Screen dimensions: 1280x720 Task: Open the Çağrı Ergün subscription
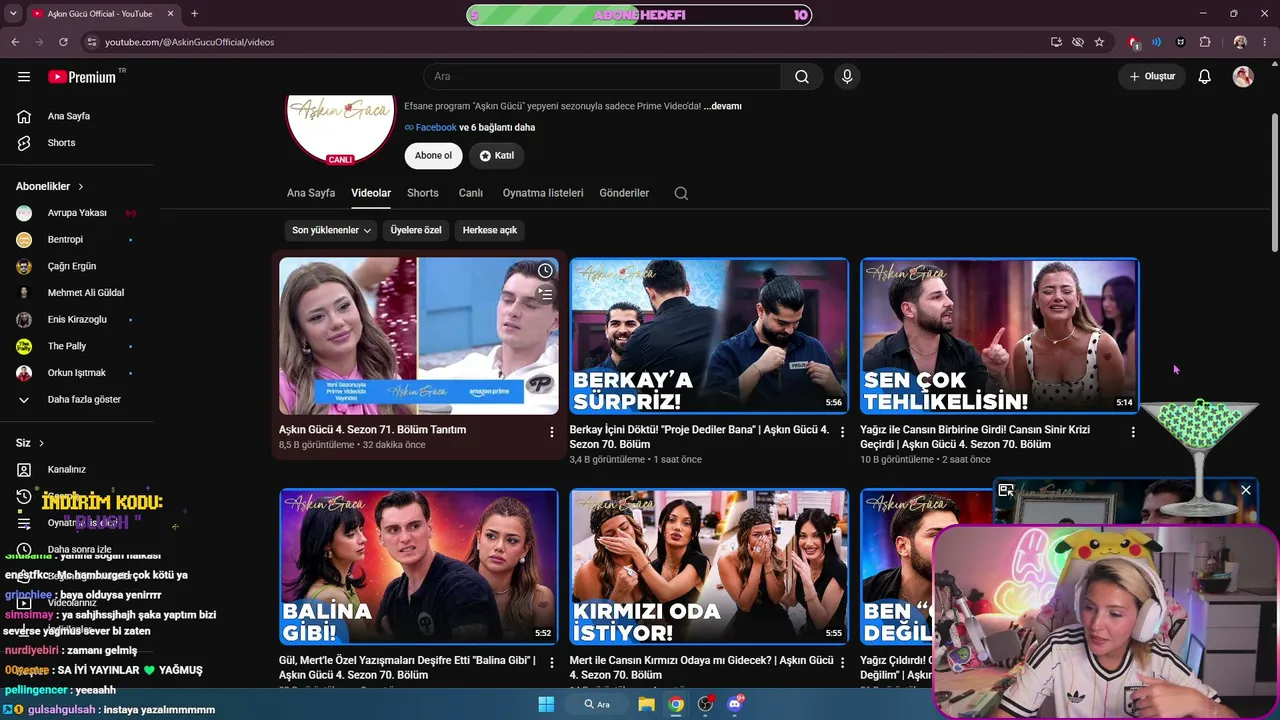[x=72, y=267]
